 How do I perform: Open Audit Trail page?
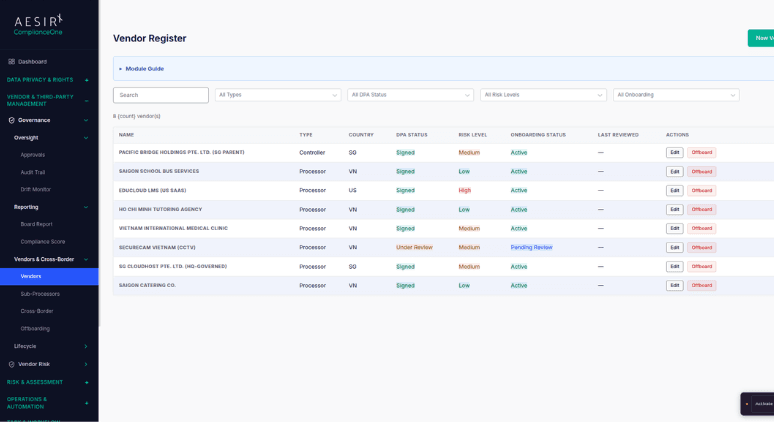pyautogui.click(x=33, y=172)
